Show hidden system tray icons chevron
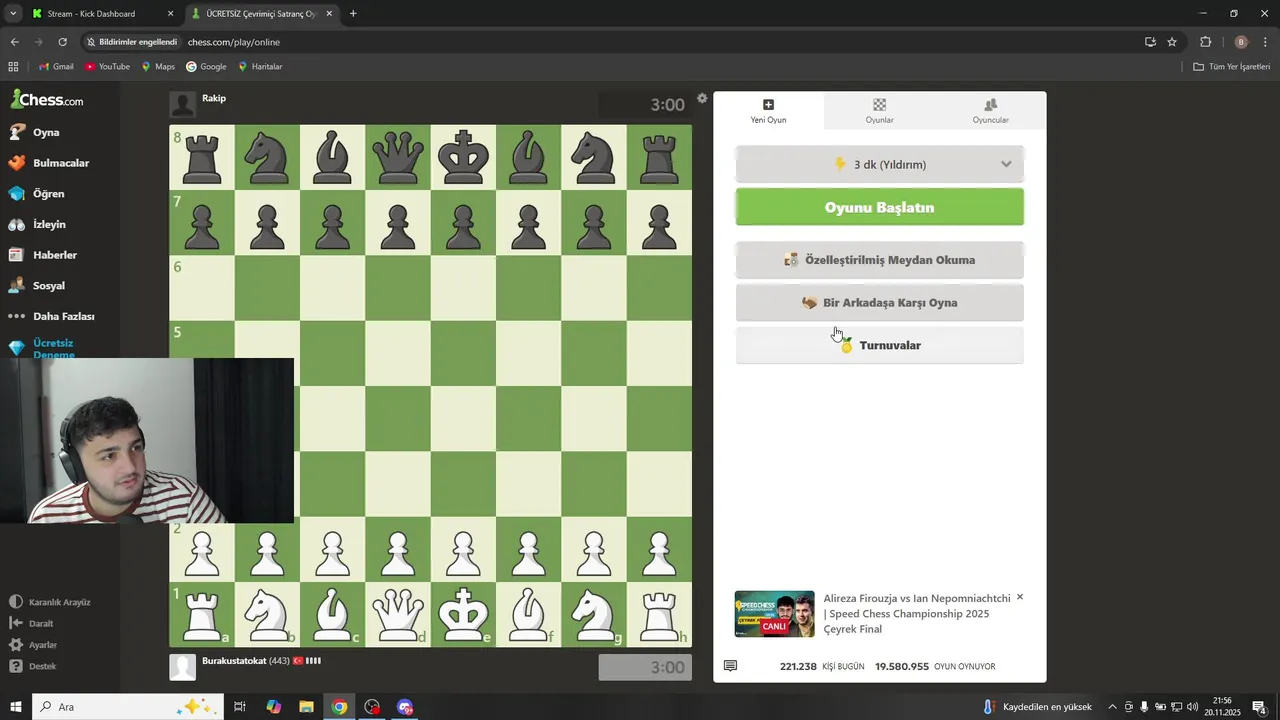This screenshot has width=1280, height=720. [x=1112, y=707]
